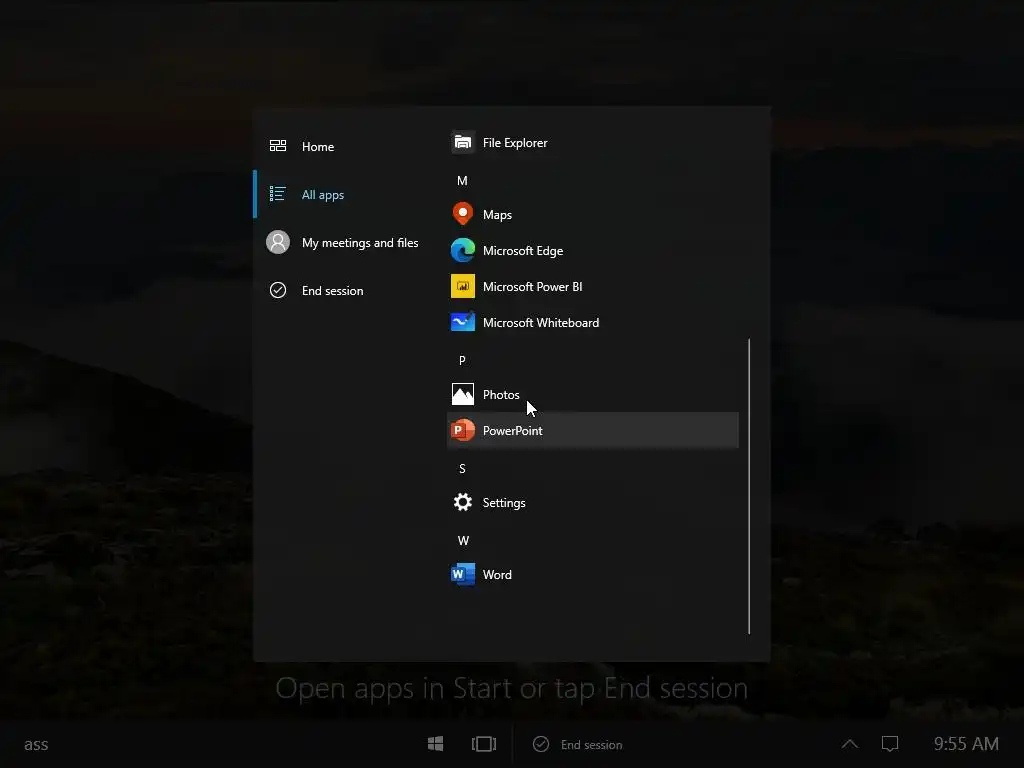Open the File Explorer app icon
Viewport: 1024px width, 768px height.
tap(462, 142)
